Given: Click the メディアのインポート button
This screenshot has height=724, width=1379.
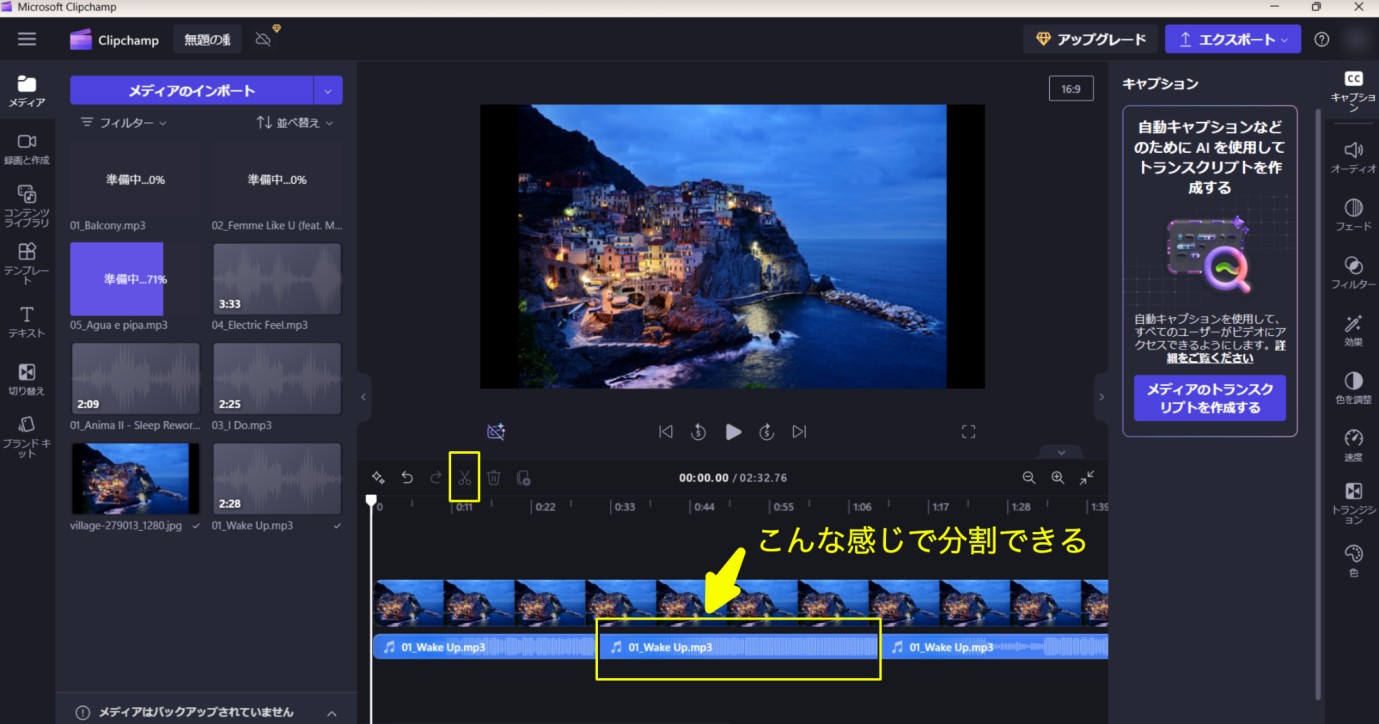Looking at the screenshot, I should (x=191, y=90).
